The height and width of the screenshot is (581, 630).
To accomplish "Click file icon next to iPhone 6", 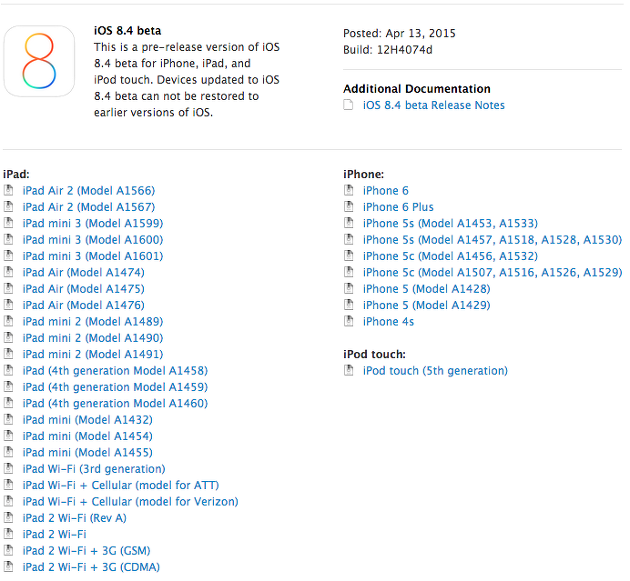I will [349, 190].
